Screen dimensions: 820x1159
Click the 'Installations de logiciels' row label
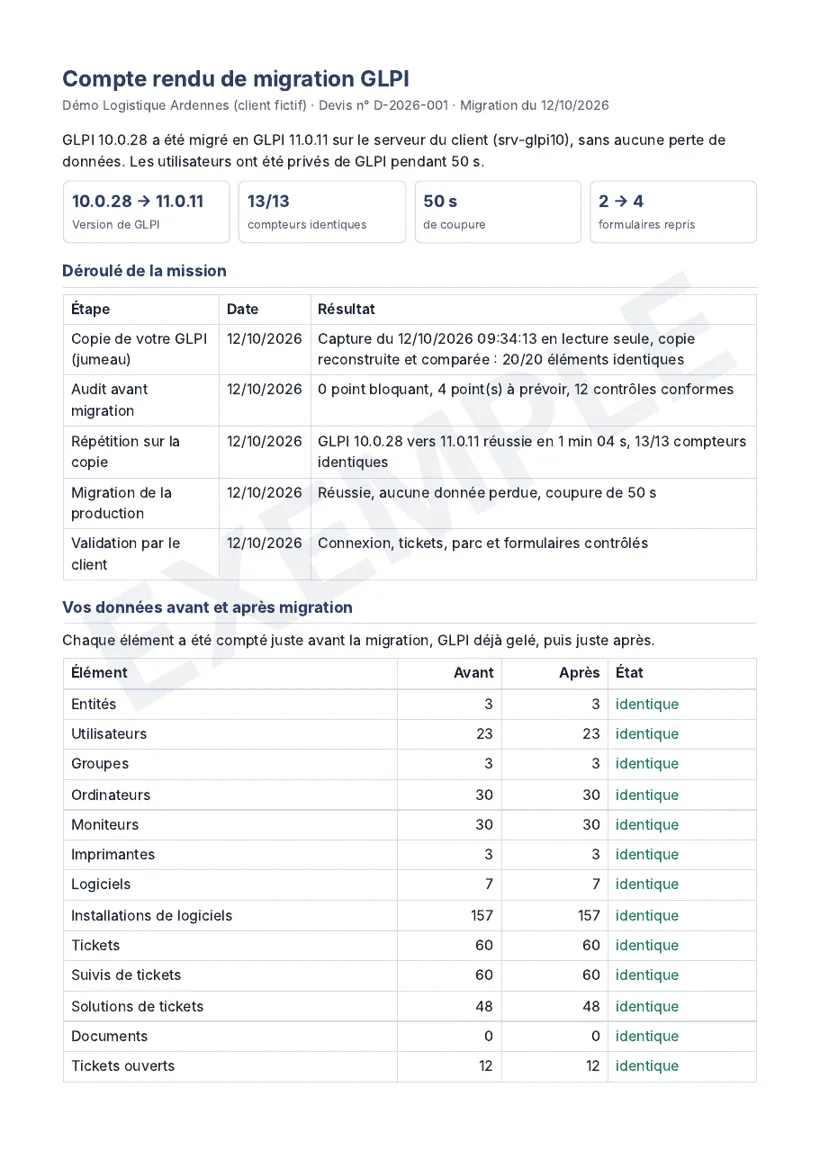[152, 915]
